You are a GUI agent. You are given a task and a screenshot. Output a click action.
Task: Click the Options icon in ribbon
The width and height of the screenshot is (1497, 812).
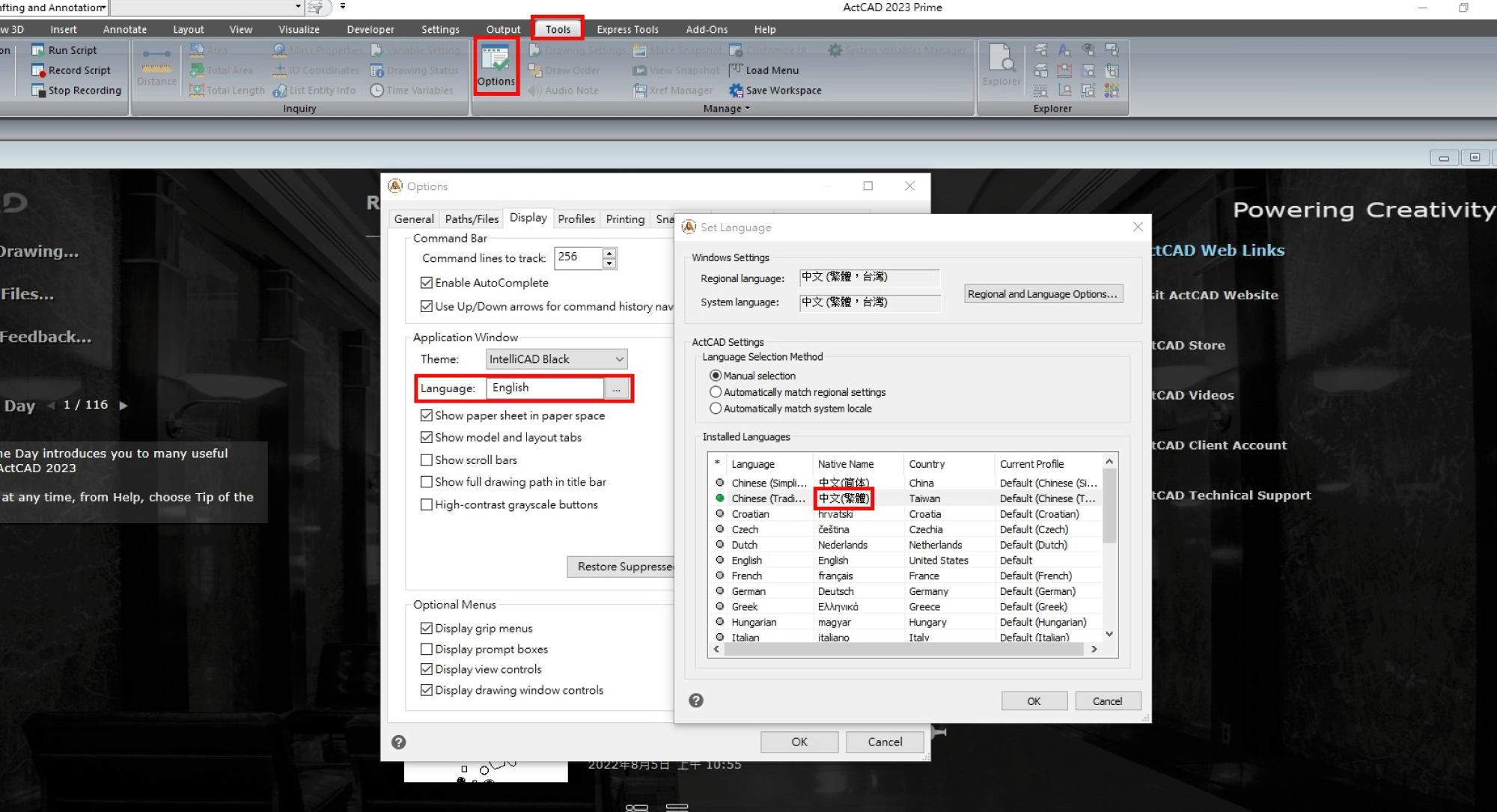point(496,60)
